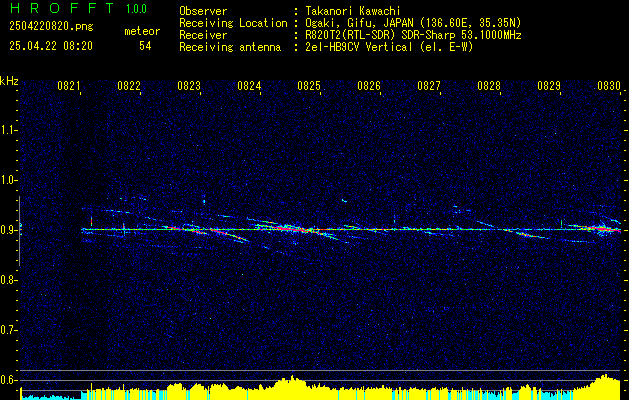Click the 0.8 kHz axis label
The height and width of the screenshot is (400, 629).
tap(8, 280)
